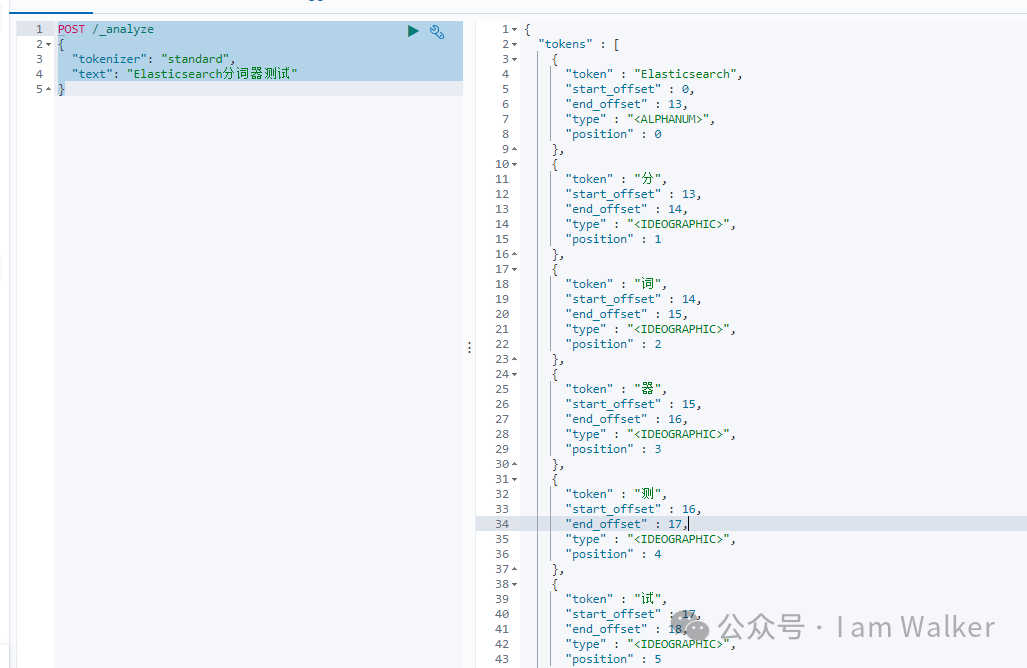Viewport: 1027px width, 668px height.
Task: Click fold-end arrow at response line 9
Action: click(x=515, y=149)
